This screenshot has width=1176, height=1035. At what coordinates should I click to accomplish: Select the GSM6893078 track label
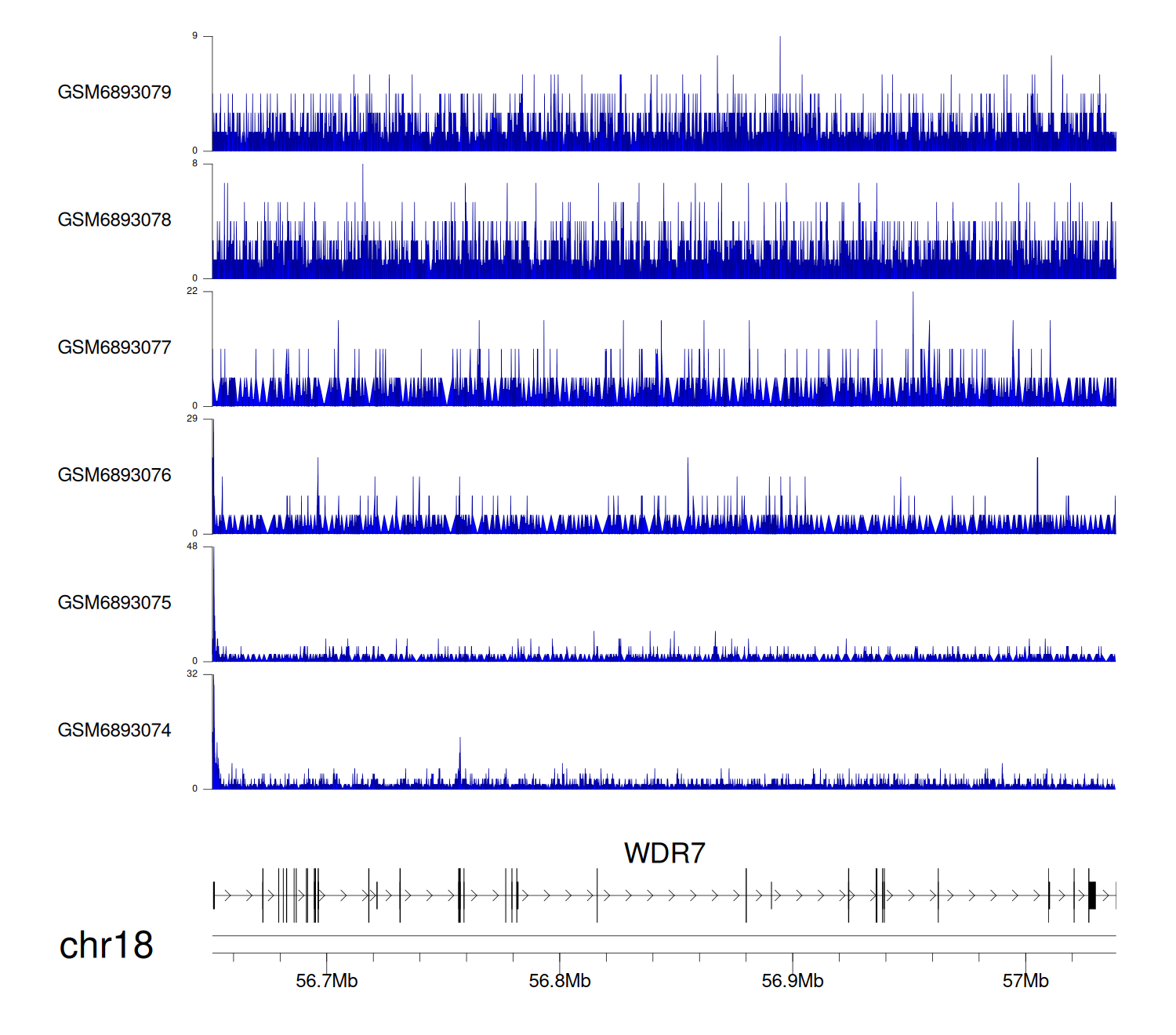pyautogui.click(x=114, y=220)
